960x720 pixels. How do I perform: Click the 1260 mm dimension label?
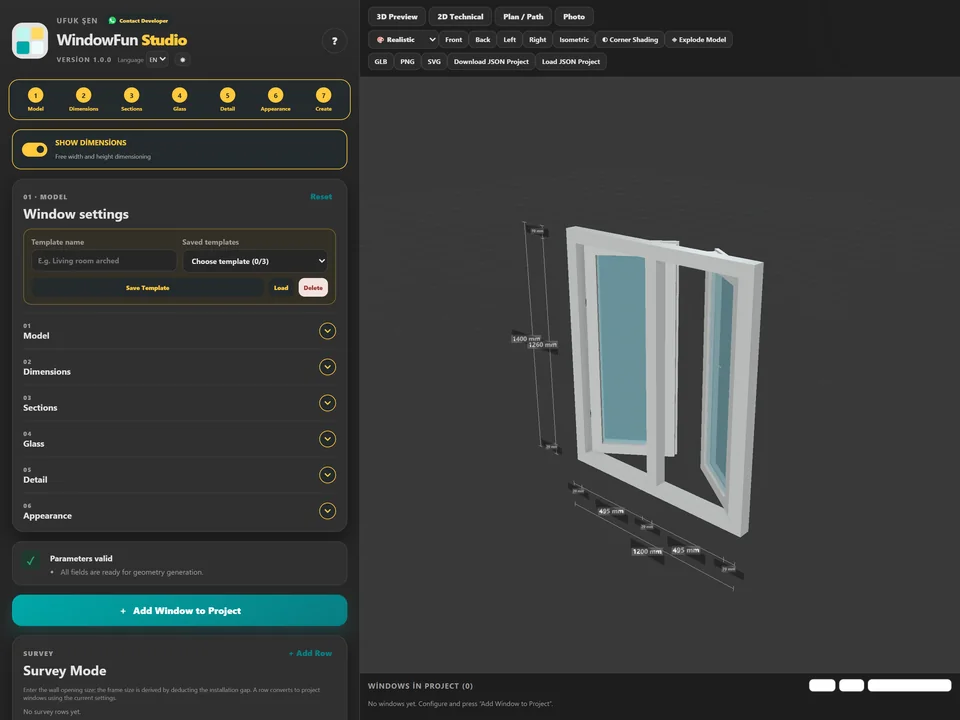coord(542,345)
